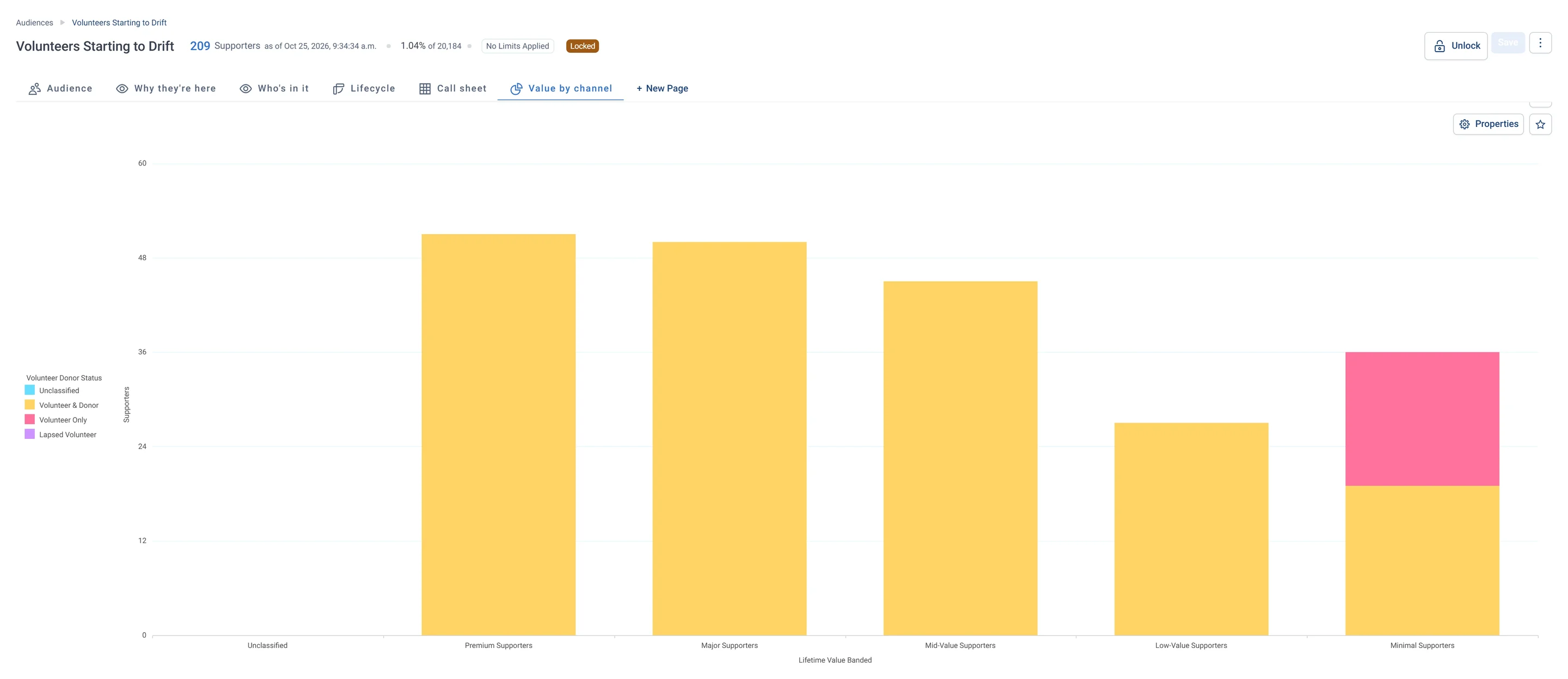Click the yellow segment of Minimal Supporters bar
The height and width of the screenshot is (679, 1568).
point(1422,560)
